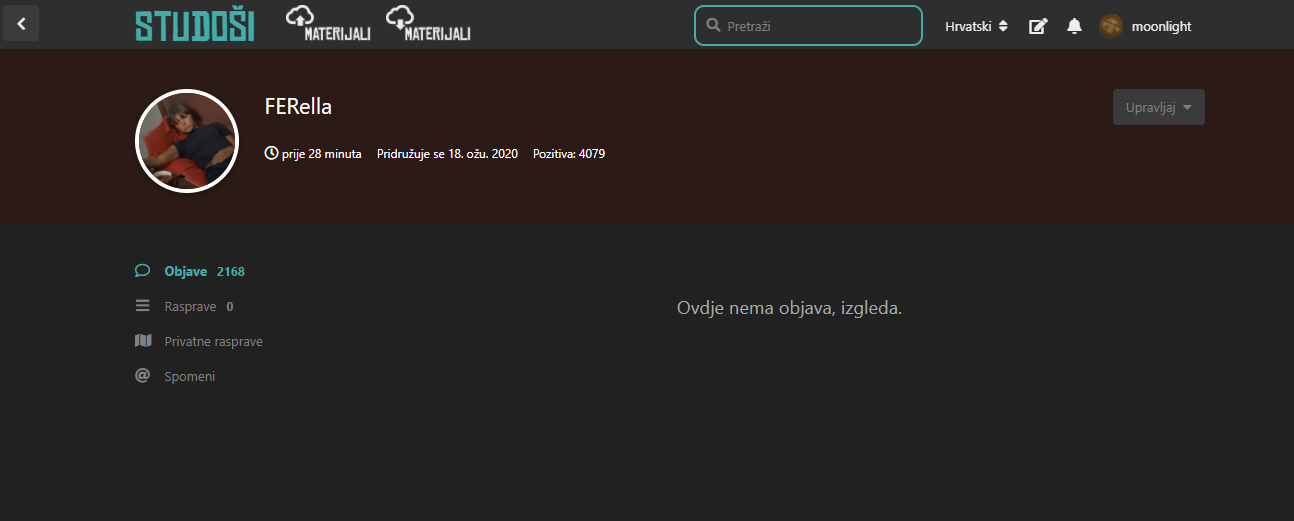Click the Rasprave list icon
This screenshot has width=1294, height=521.
(143, 306)
